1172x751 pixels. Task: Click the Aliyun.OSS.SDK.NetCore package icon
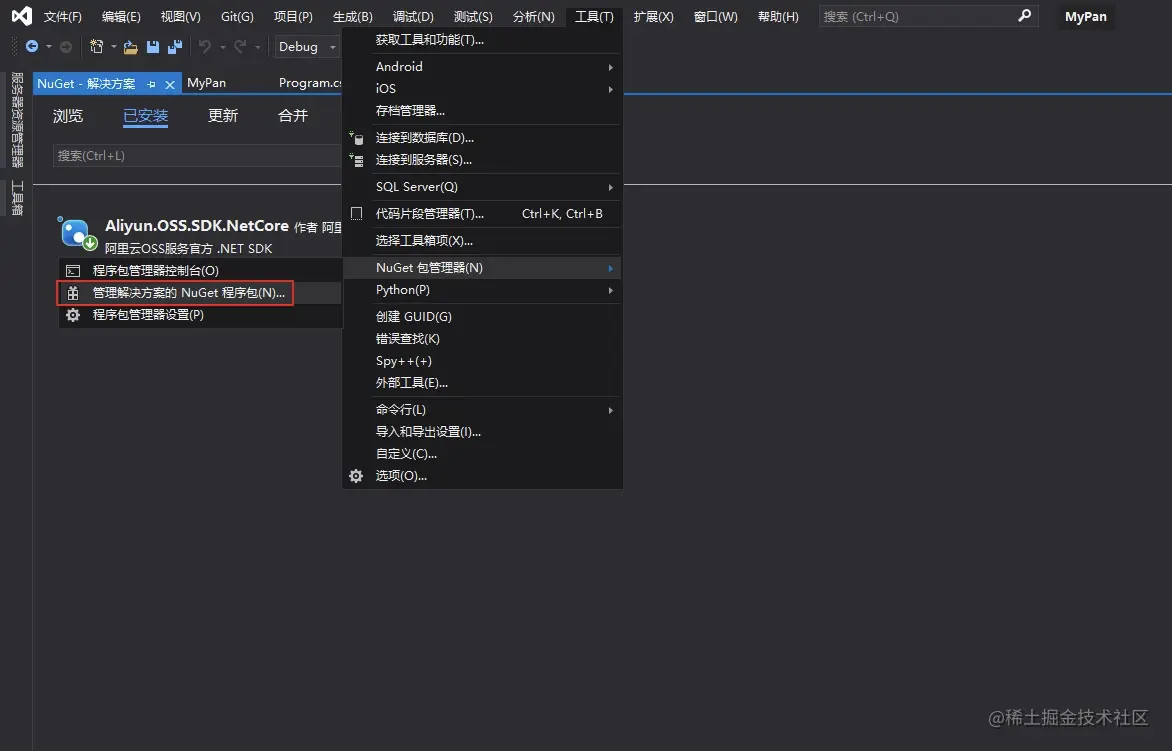(x=77, y=233)
